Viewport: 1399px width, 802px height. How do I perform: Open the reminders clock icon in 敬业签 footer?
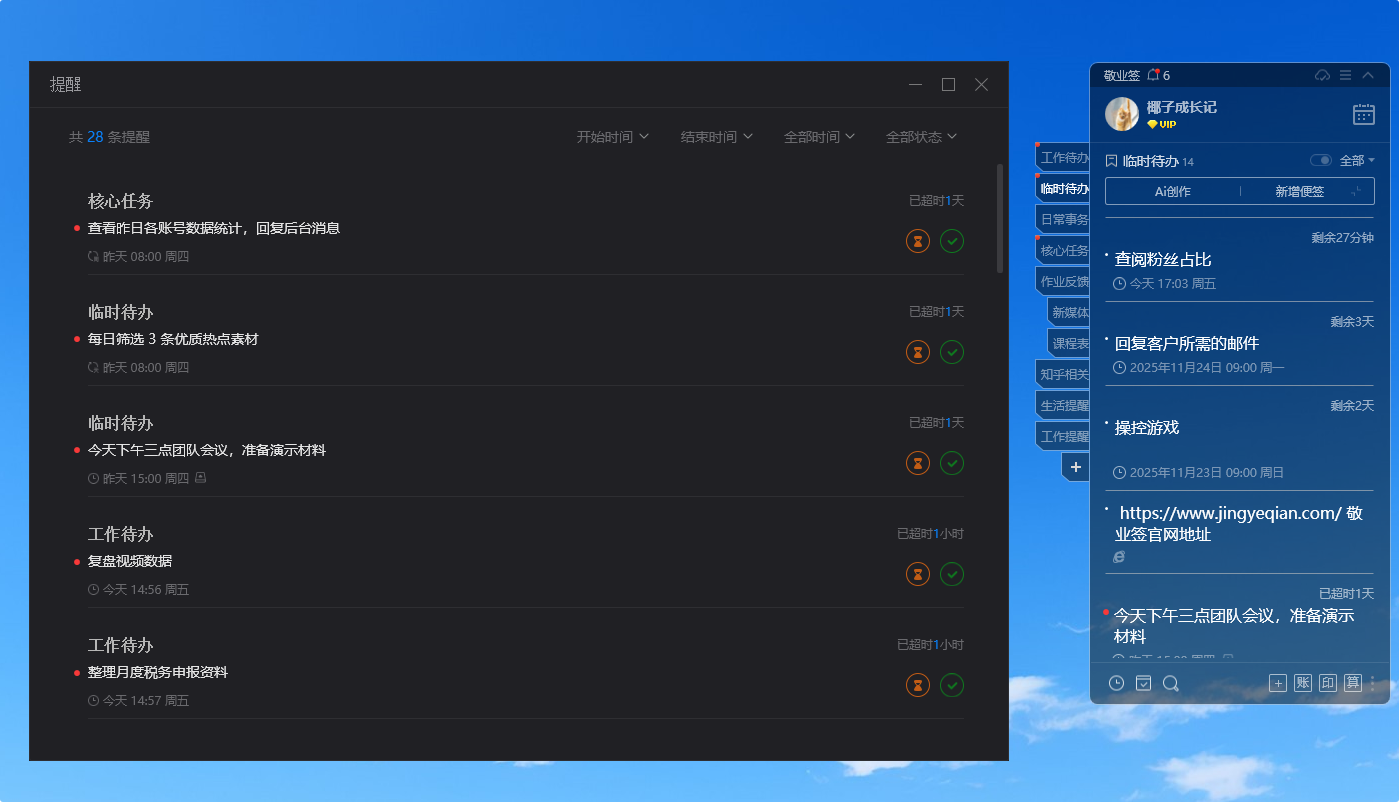[1116, 683]
